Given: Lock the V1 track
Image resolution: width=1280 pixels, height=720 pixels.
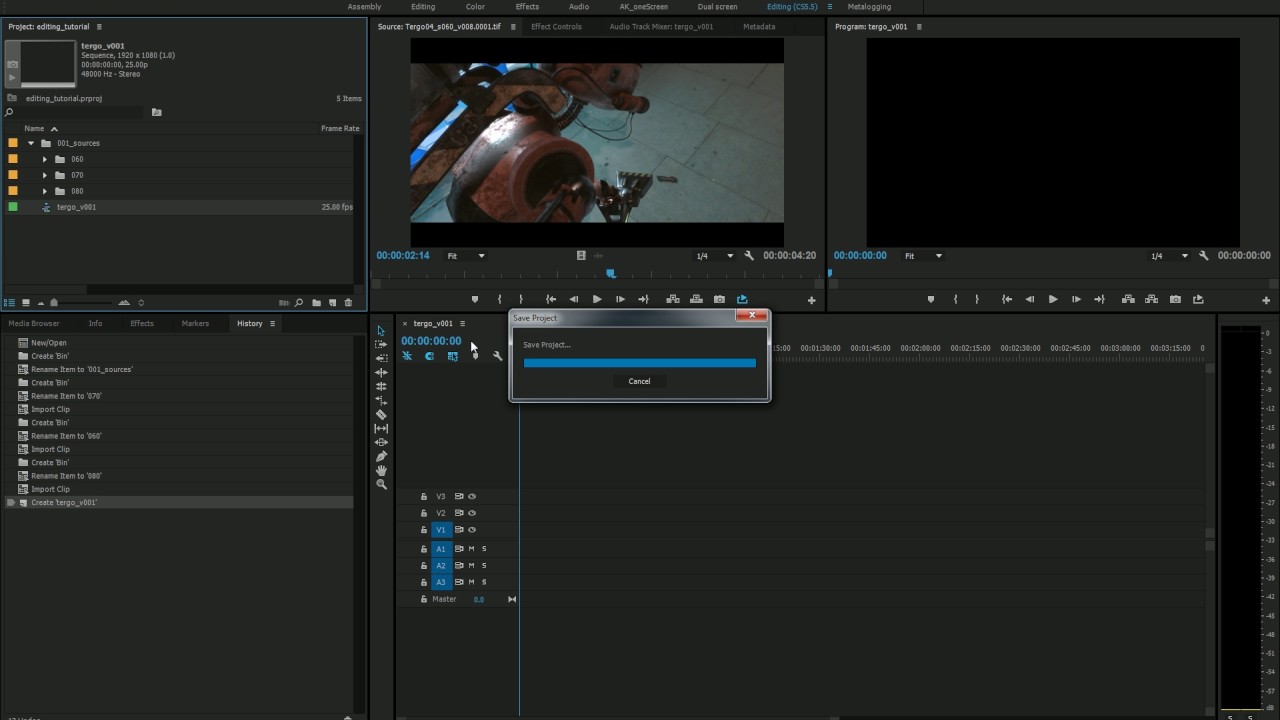Looking at the screenshot, I should (424, 530).
